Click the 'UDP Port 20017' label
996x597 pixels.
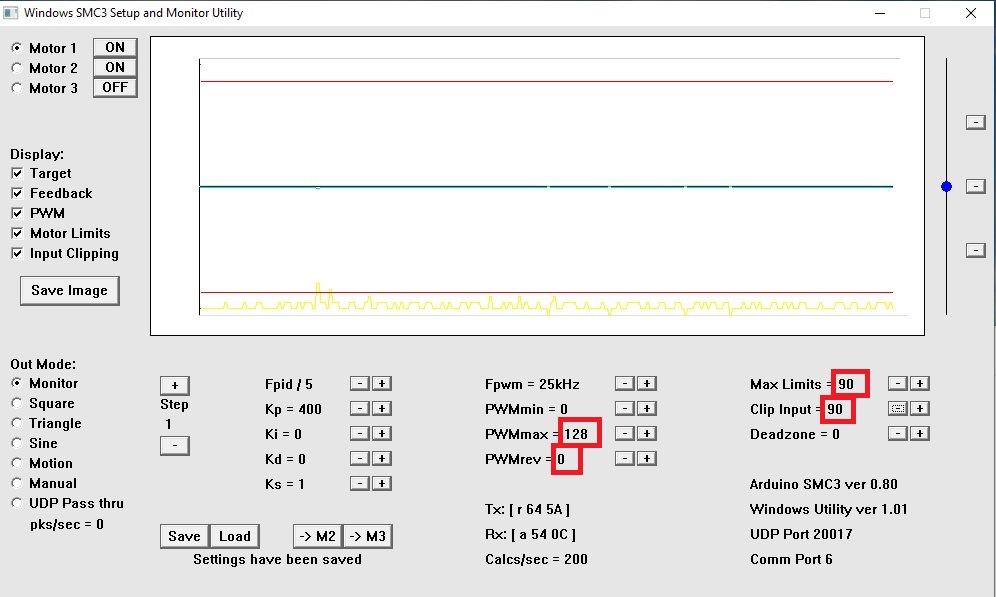pos(801,534)
